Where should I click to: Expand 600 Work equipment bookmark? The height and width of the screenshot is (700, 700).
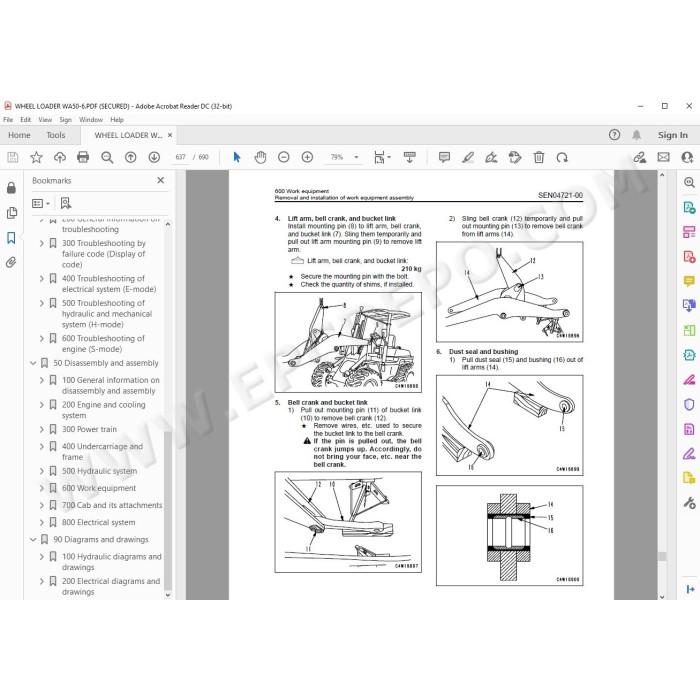(x=42, y=488)
